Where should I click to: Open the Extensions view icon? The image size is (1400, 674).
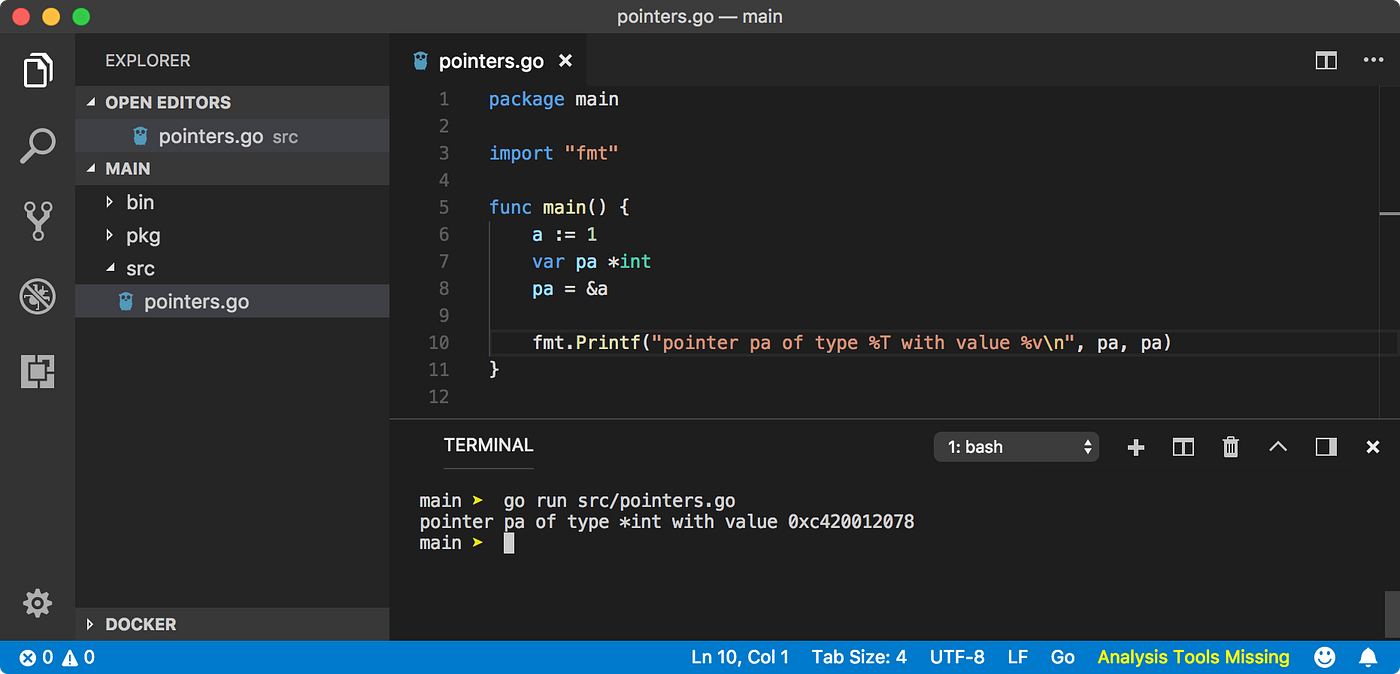[x=37, y=371]
